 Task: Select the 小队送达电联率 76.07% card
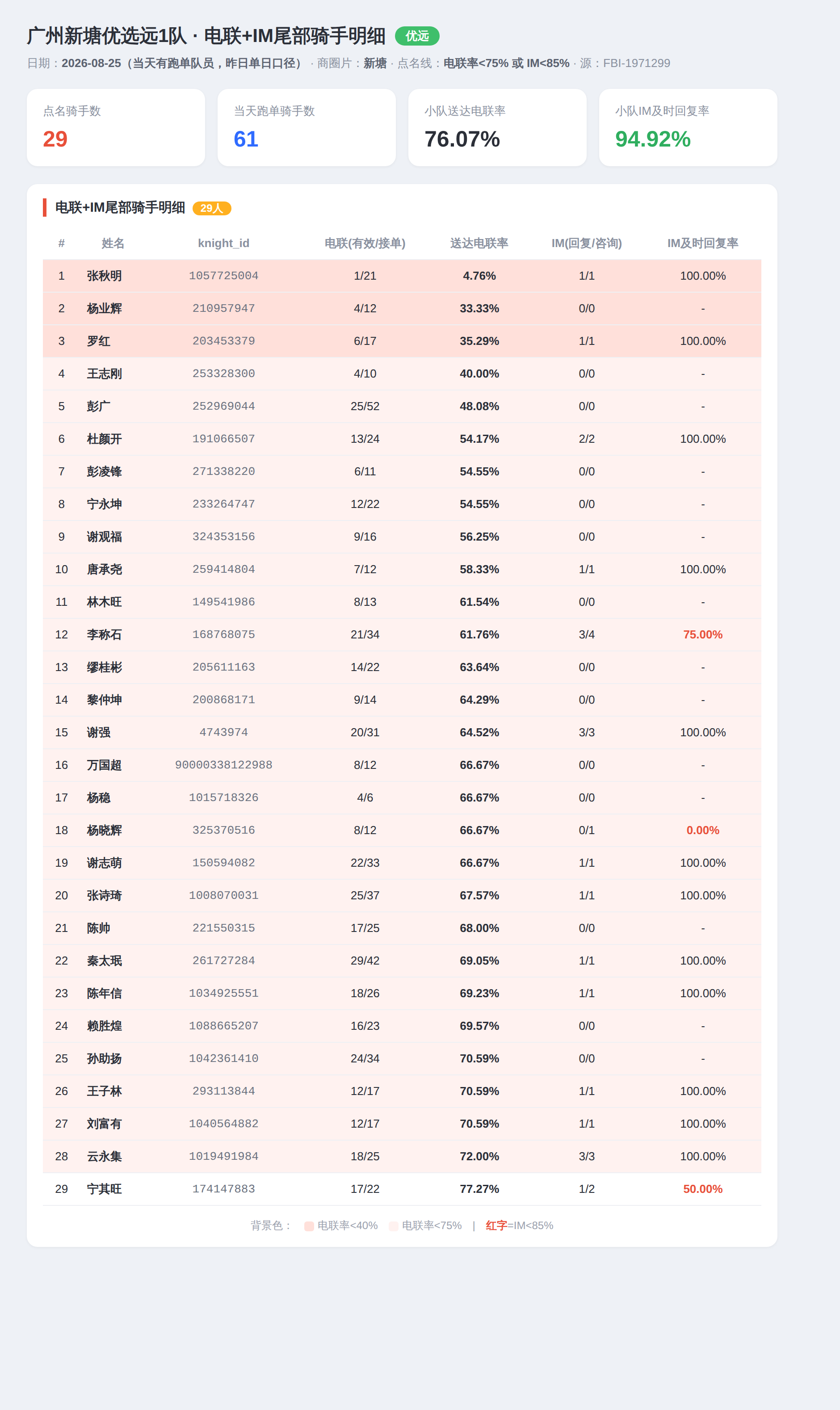[498, 127]
